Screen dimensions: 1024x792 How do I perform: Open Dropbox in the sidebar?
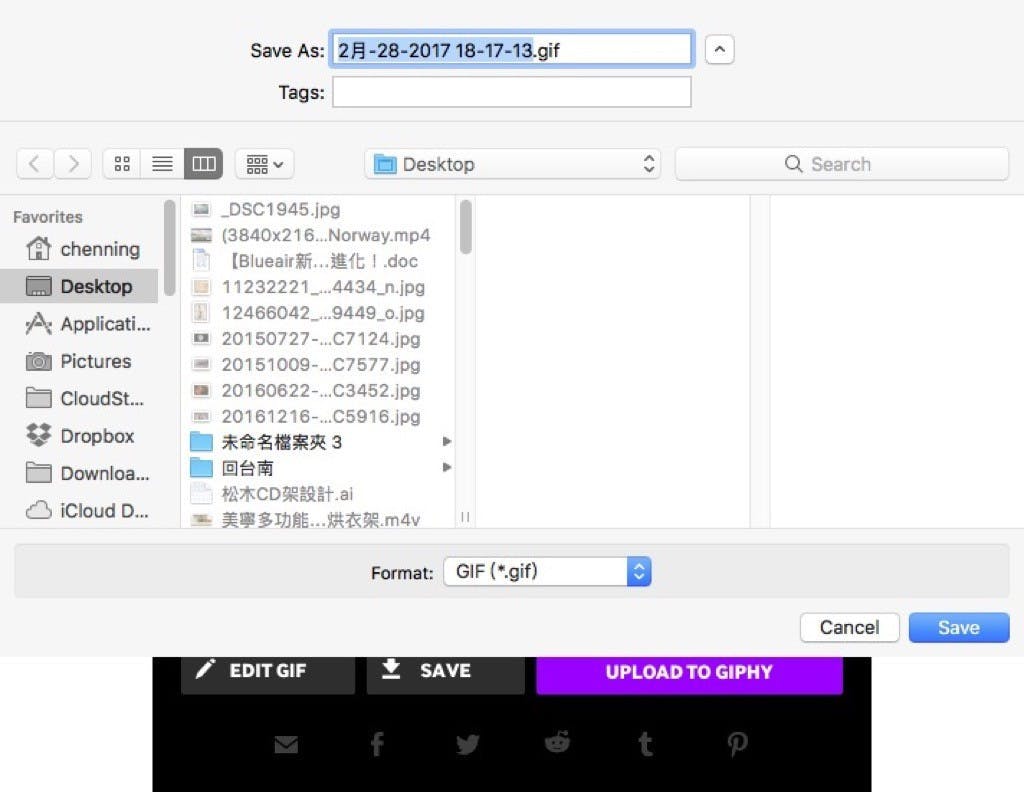tap(80, 436)
